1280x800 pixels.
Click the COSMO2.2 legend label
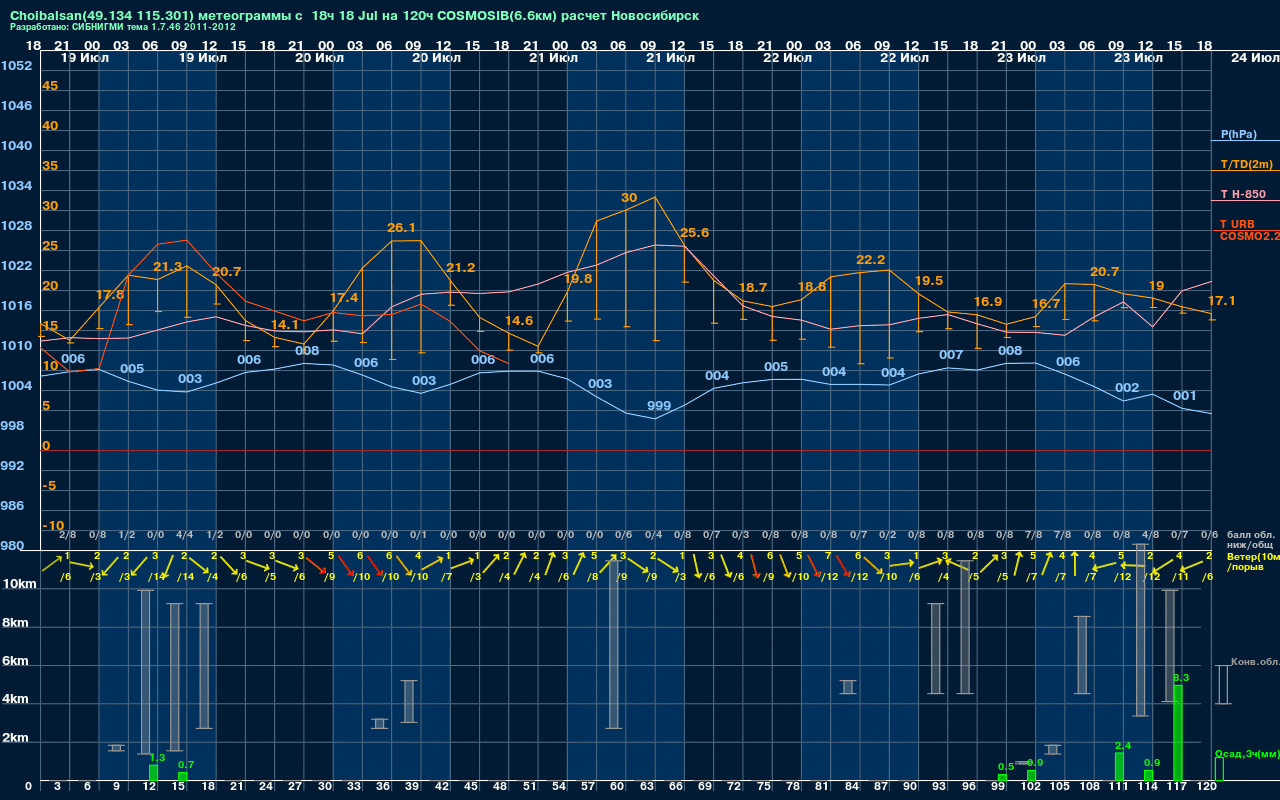pyautogui.click(x=1249, y=235)
